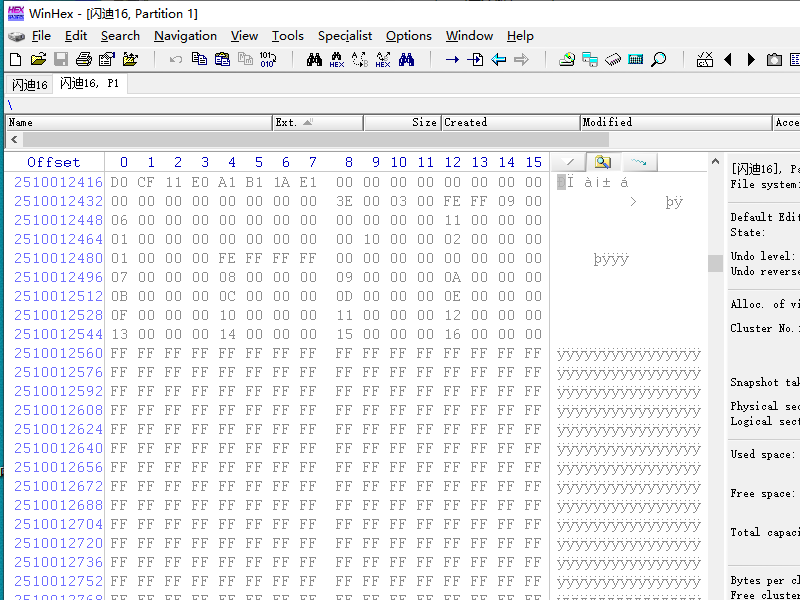This screenshot has height=600, width=800.
Task: Click the Find Text binoculars icon
Action: point(314,60)
